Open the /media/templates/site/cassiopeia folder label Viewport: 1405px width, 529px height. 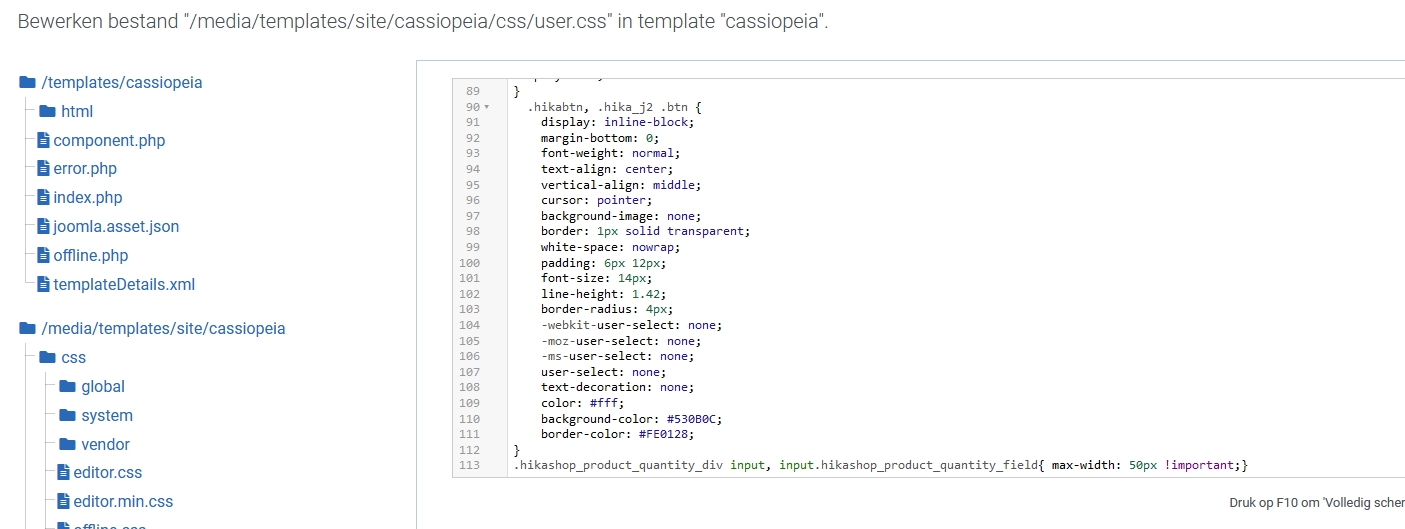tap(163, 328)
